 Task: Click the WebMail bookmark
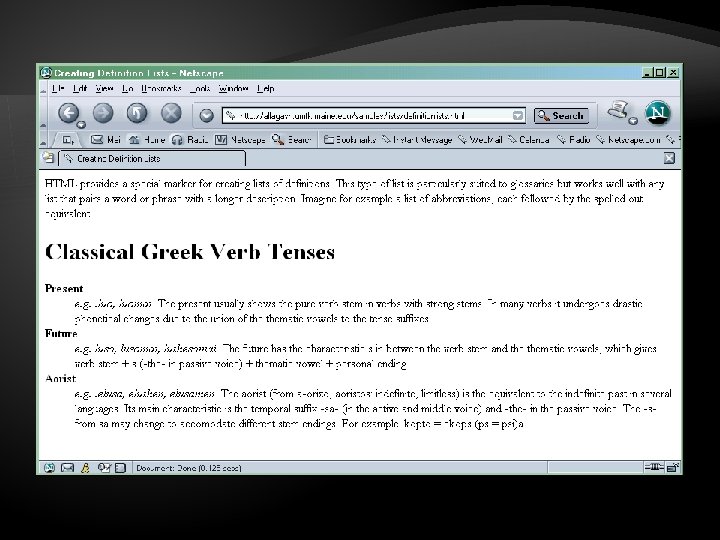click(x=480, y=140)
